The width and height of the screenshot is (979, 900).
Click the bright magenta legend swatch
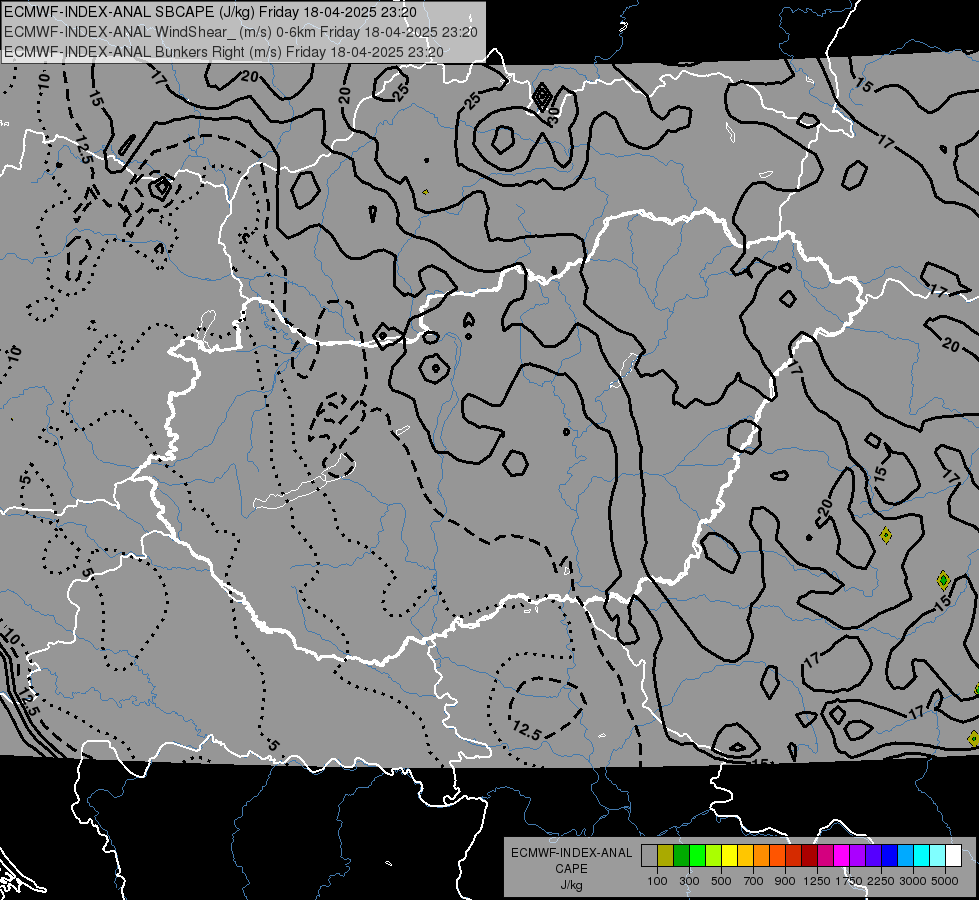tap(842, 856)
